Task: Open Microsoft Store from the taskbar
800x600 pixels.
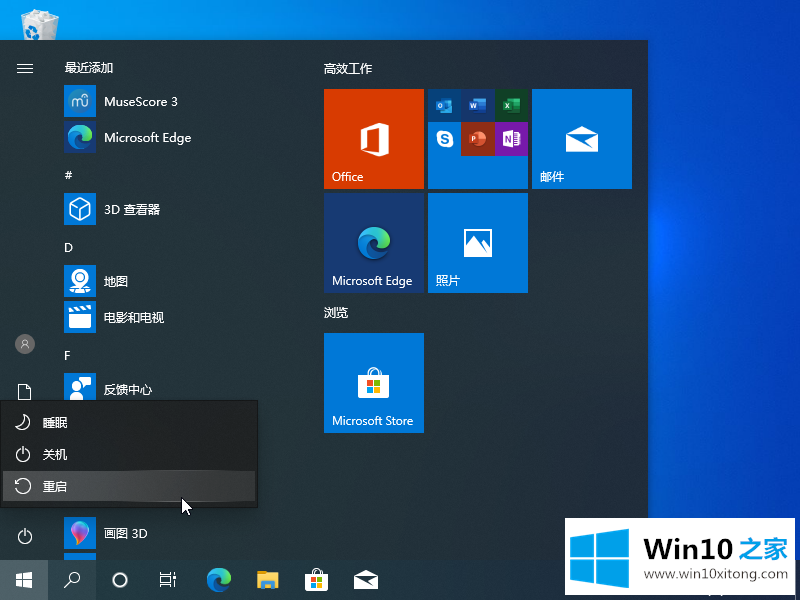Action: coord(316,580)
